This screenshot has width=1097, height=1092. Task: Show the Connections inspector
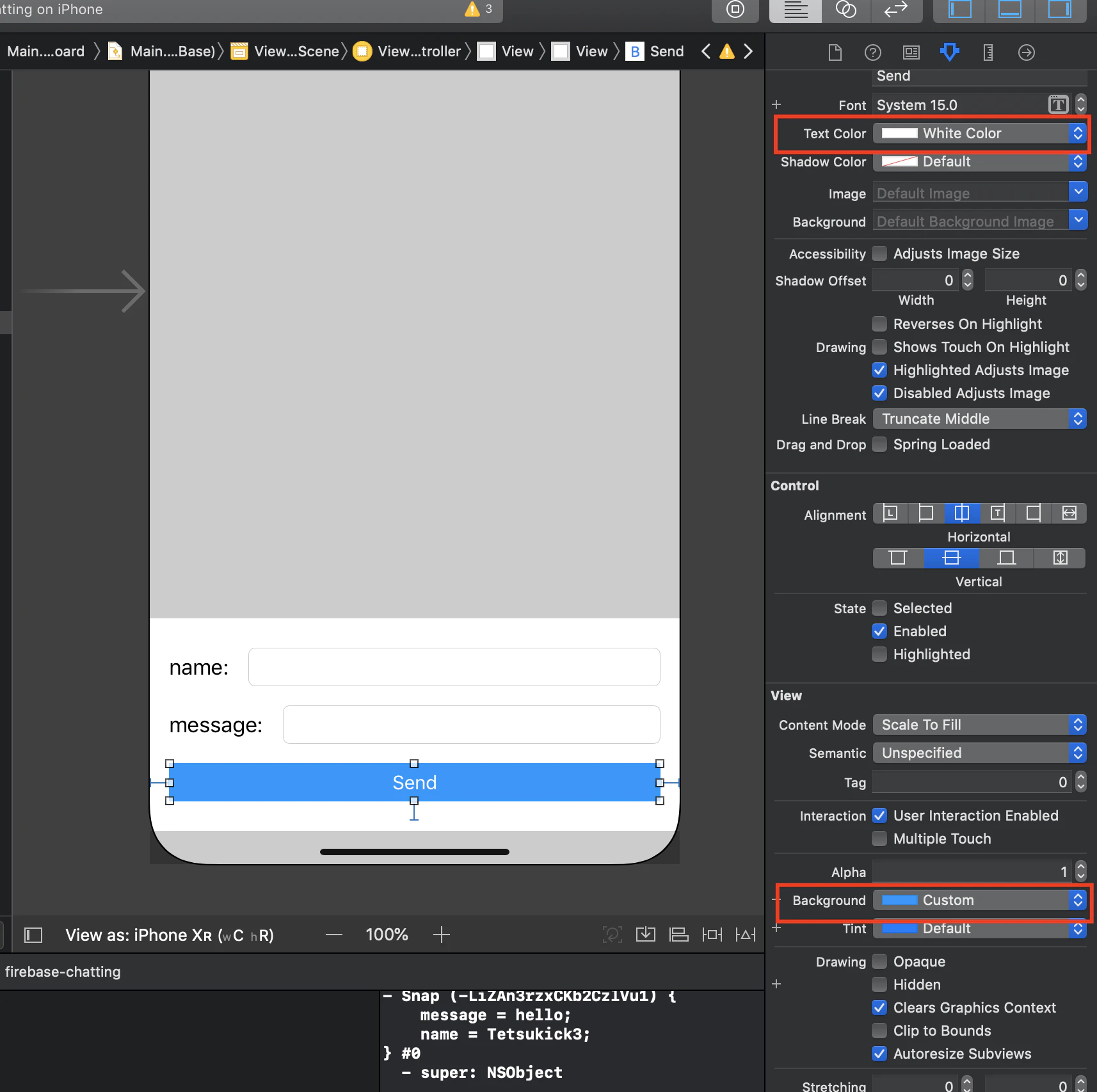tap(1027, 52)
